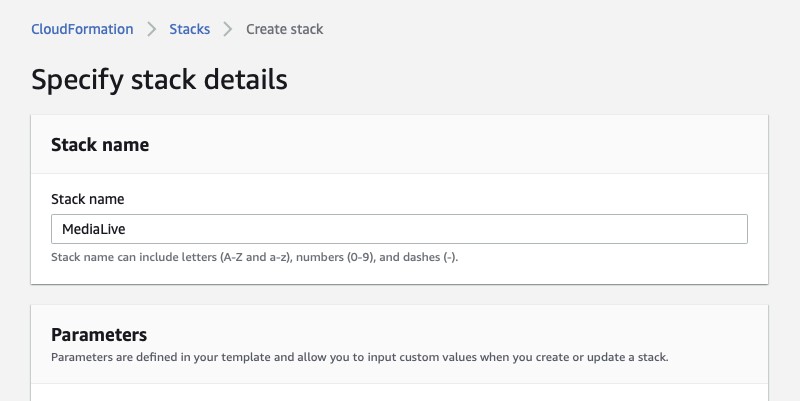This screenshot has height=401, width=800.
Task: Click chevron between CloudFormation and Stacks
Action: [x=152, y=29]
